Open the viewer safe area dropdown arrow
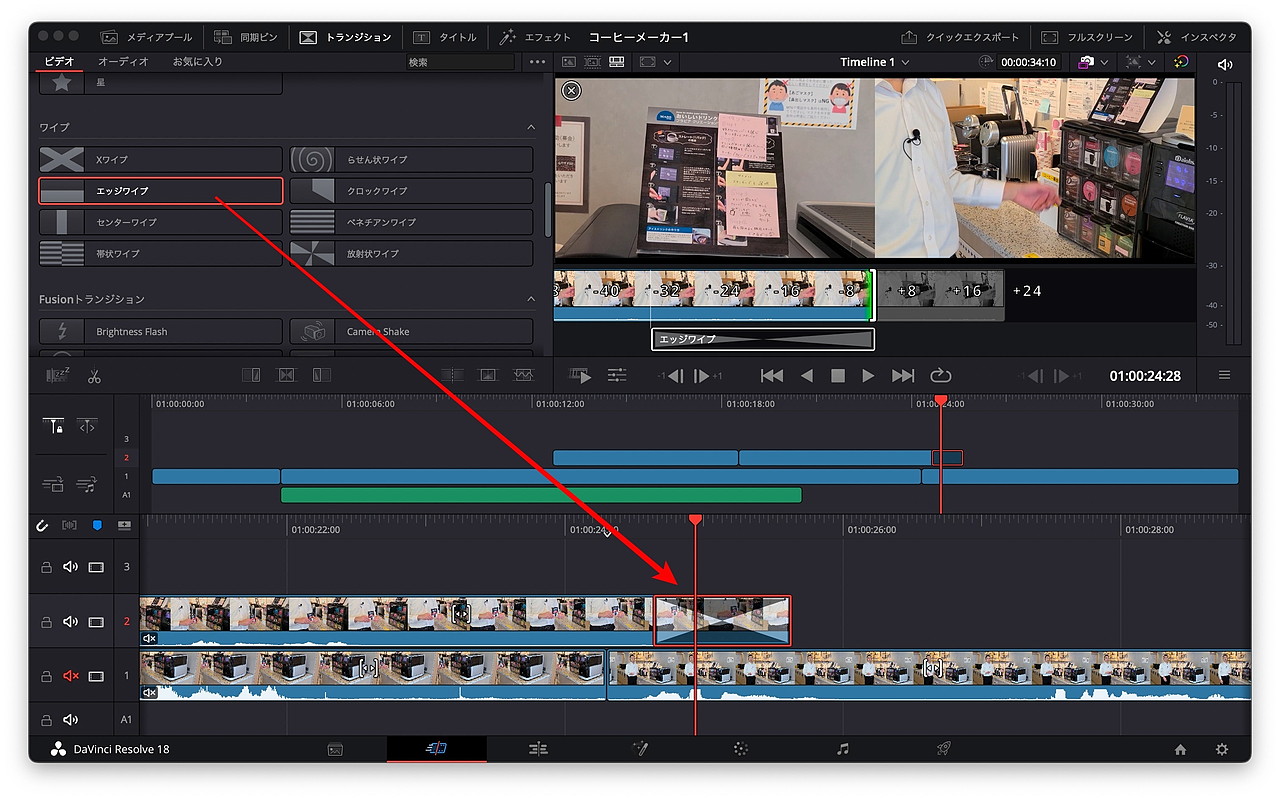Viewport: 1280px width, 798px height. [x=668, y=62]
